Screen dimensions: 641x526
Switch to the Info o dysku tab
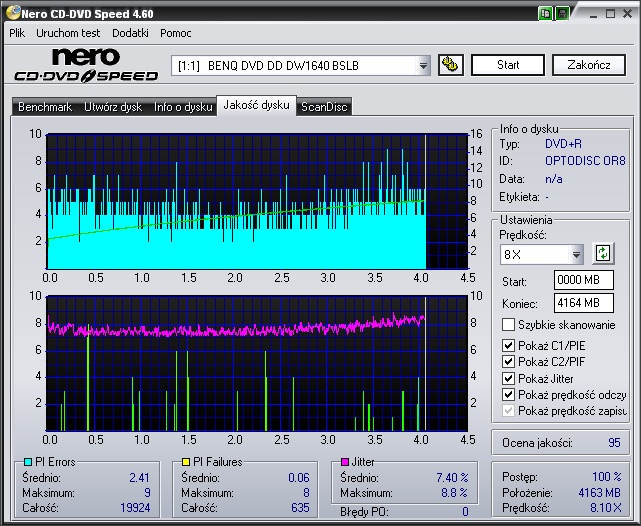[x=183, y=107]
